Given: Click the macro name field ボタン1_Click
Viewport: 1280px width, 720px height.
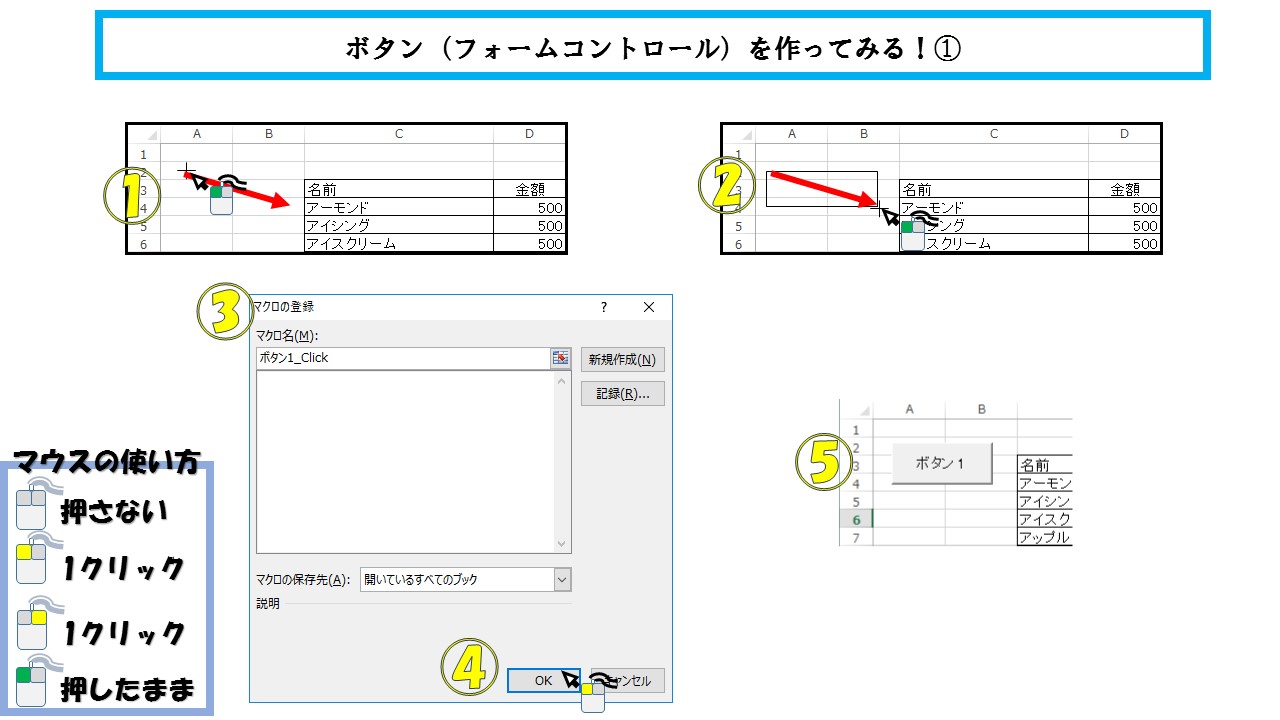Looking at the screenshot, I should [x=403, y=358].
